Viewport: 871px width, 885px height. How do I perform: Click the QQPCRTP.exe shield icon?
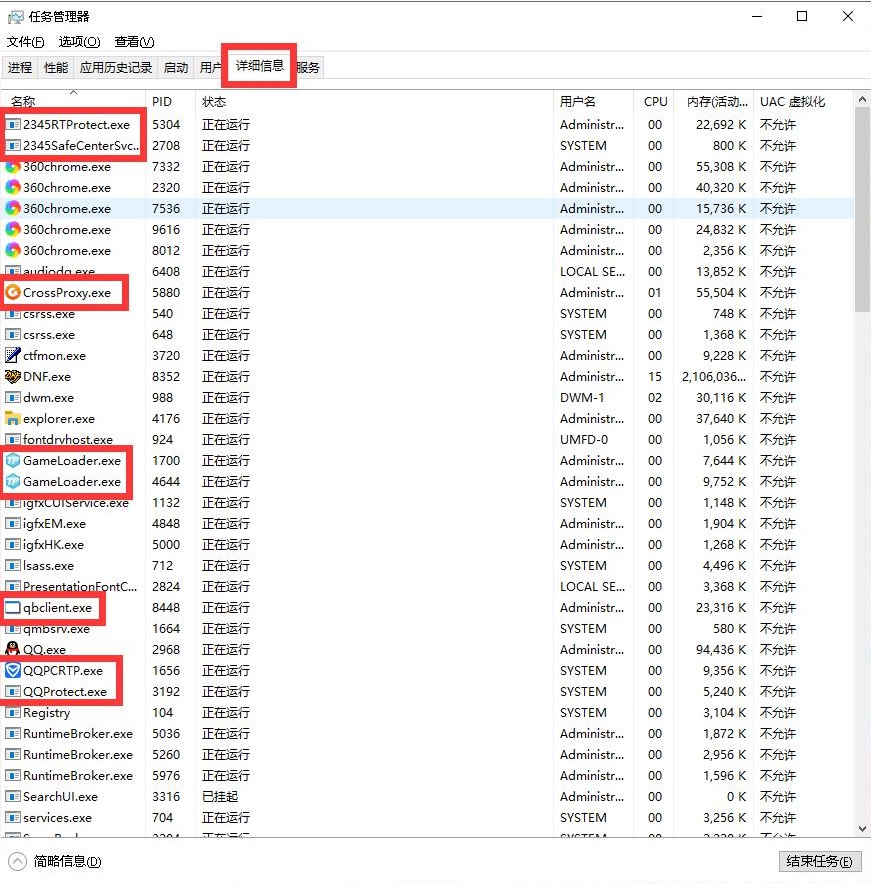click(12, 671)
